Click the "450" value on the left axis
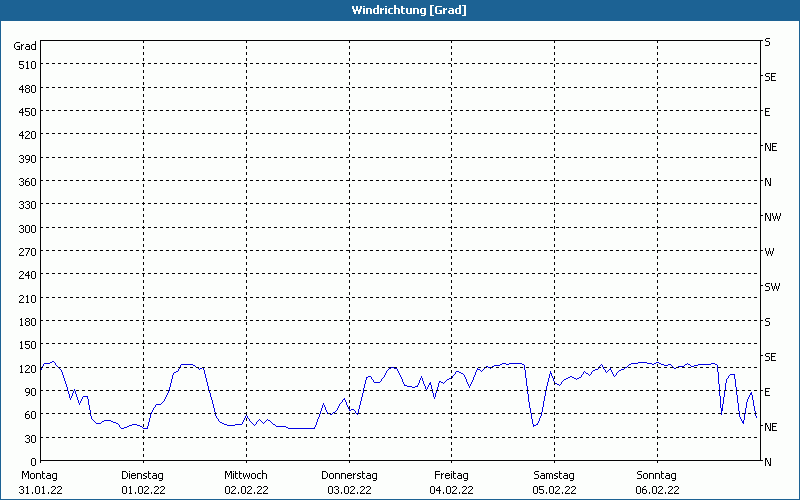This screenshot has height=500, width=800. [28, 112]
